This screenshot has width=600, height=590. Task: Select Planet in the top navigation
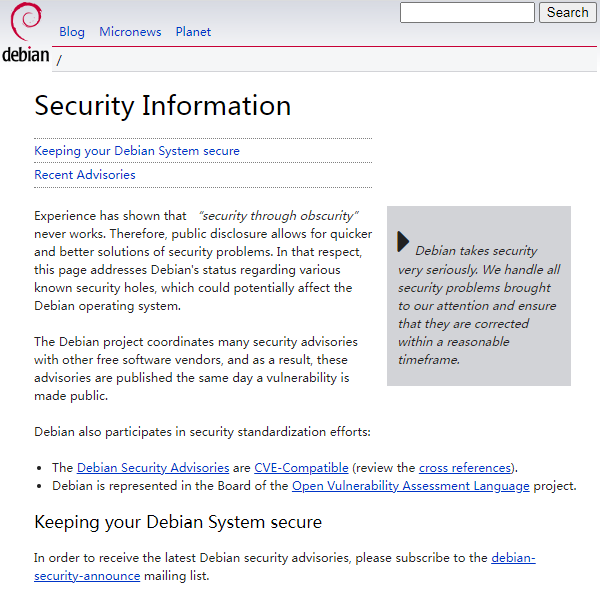pyautogui.click(x=193, y=31)
